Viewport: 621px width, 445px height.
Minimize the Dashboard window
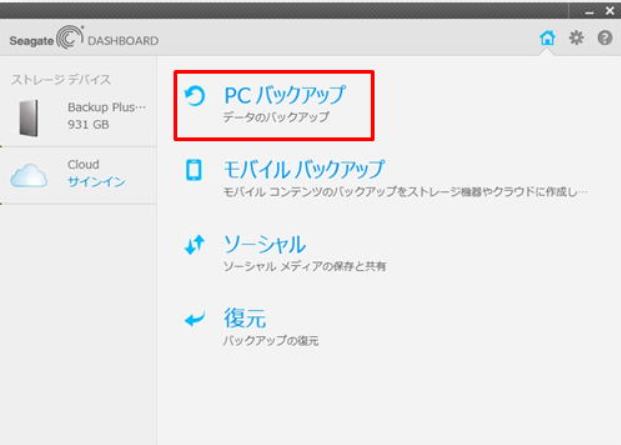click(x=589, y=12)
